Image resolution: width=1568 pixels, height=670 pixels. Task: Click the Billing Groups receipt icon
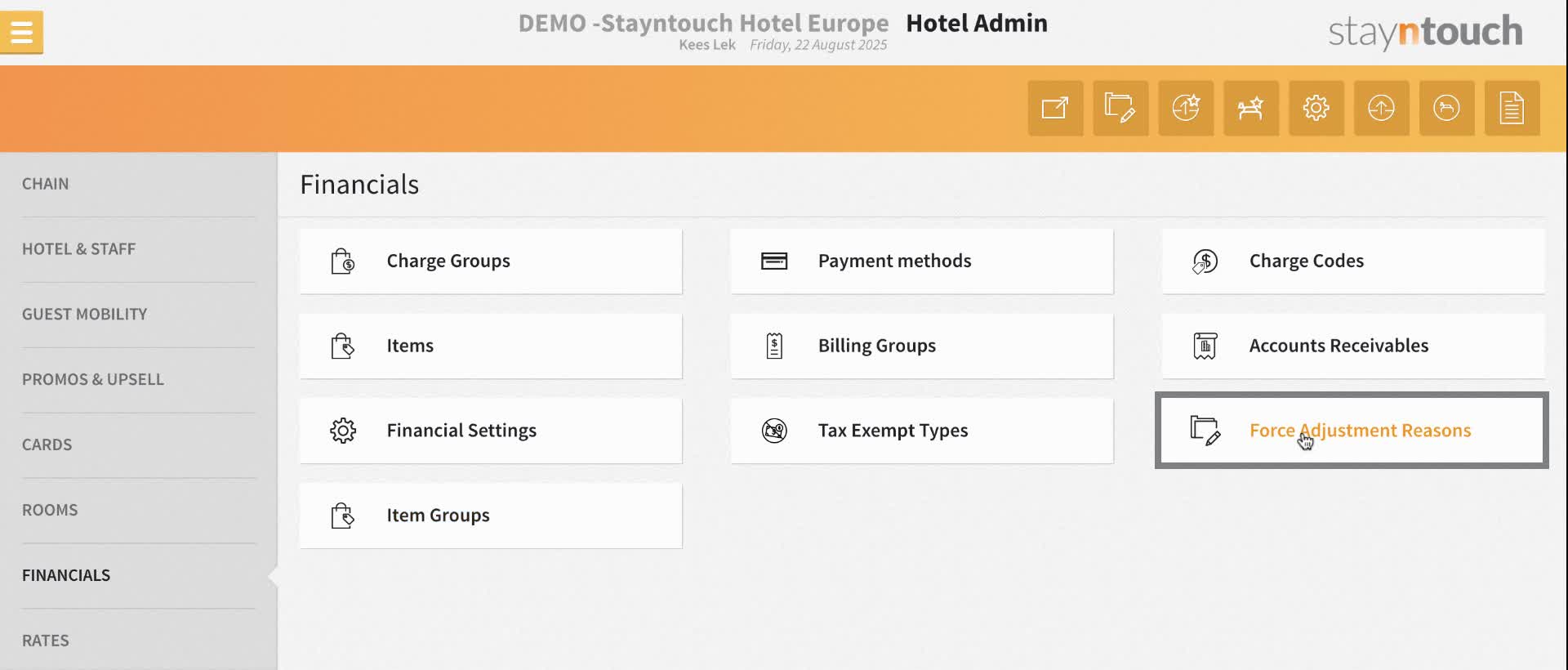pos(774,346)
